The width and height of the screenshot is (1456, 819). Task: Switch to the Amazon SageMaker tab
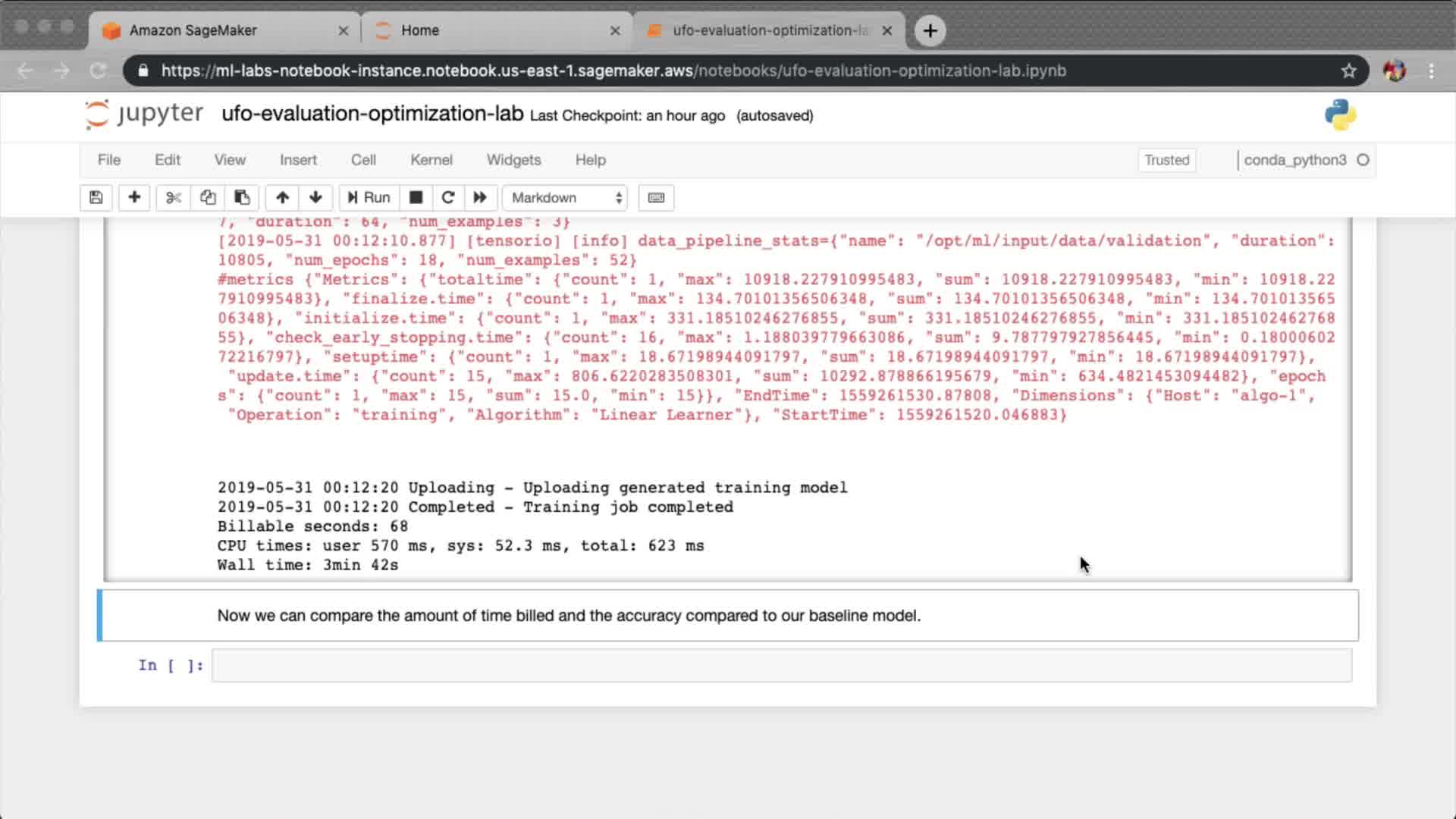point(193,30)
